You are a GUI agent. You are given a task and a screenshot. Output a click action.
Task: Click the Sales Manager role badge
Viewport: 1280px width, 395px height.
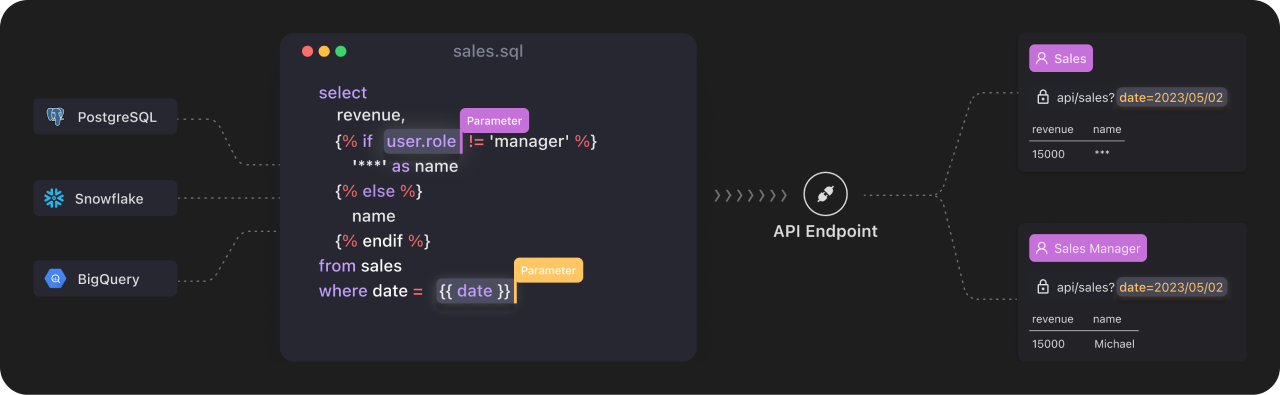tap(1088, 248)
